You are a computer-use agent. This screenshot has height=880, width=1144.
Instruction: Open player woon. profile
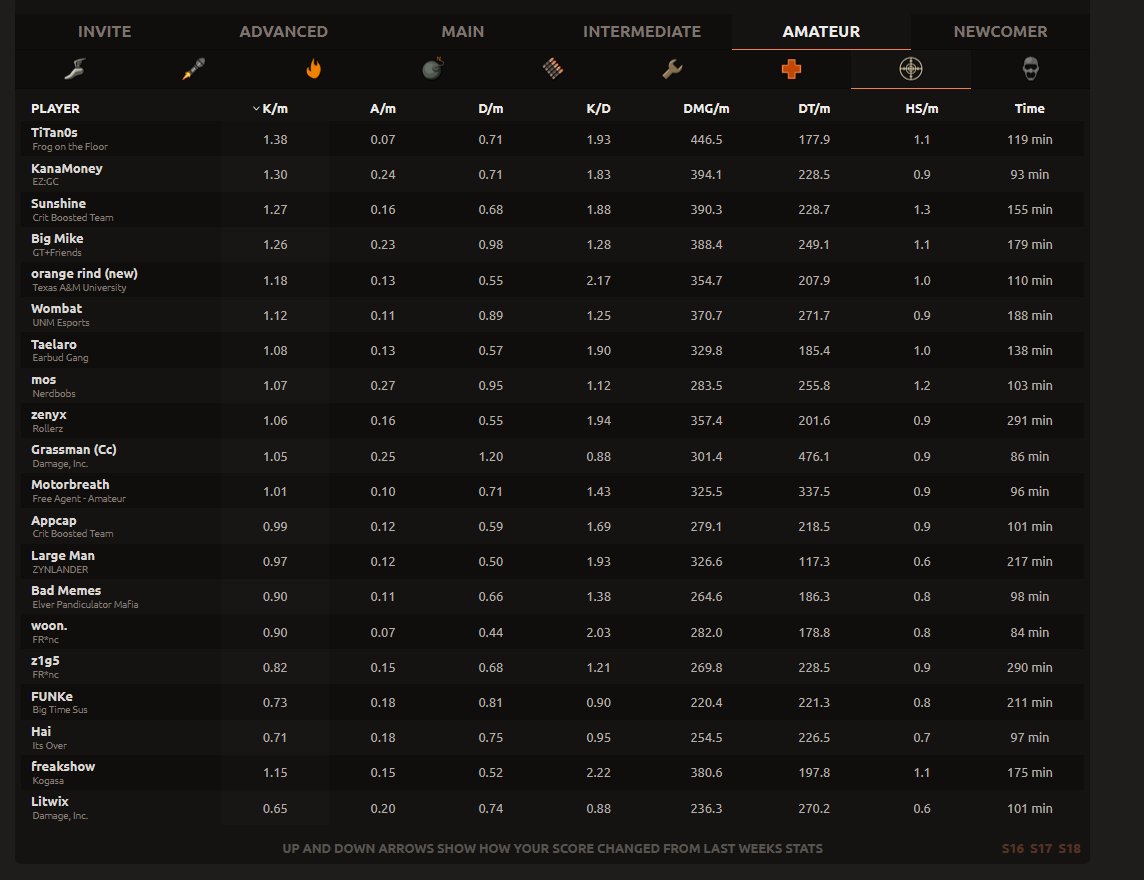tap(49, 626)
